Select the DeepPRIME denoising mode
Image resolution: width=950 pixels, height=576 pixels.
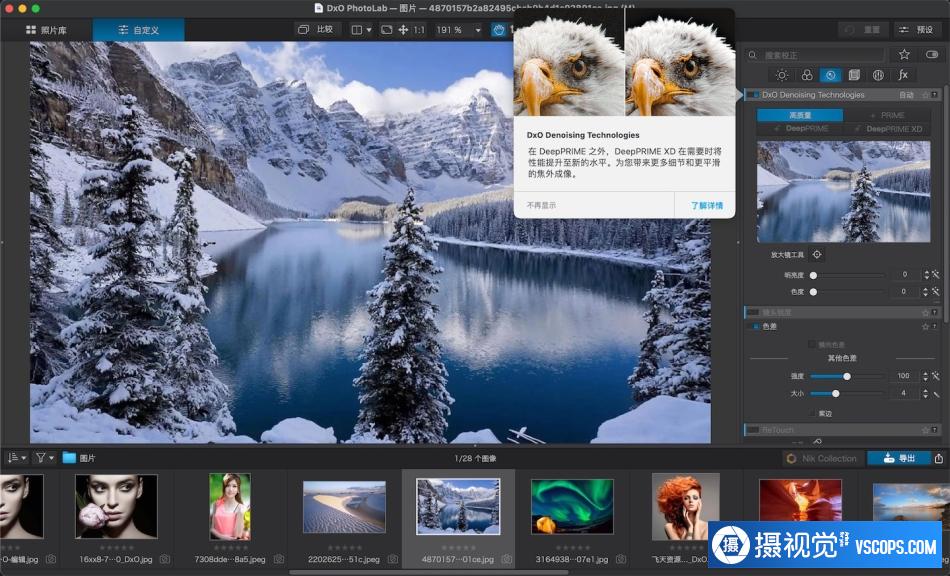click(x=800, y=129)
